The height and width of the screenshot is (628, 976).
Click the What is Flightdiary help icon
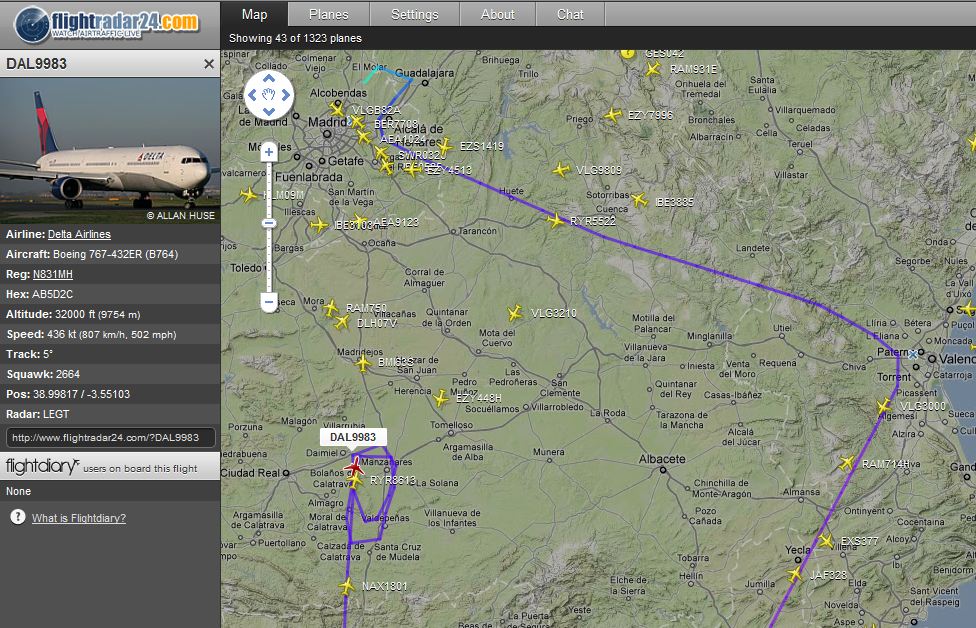click(x=17, y=517)
